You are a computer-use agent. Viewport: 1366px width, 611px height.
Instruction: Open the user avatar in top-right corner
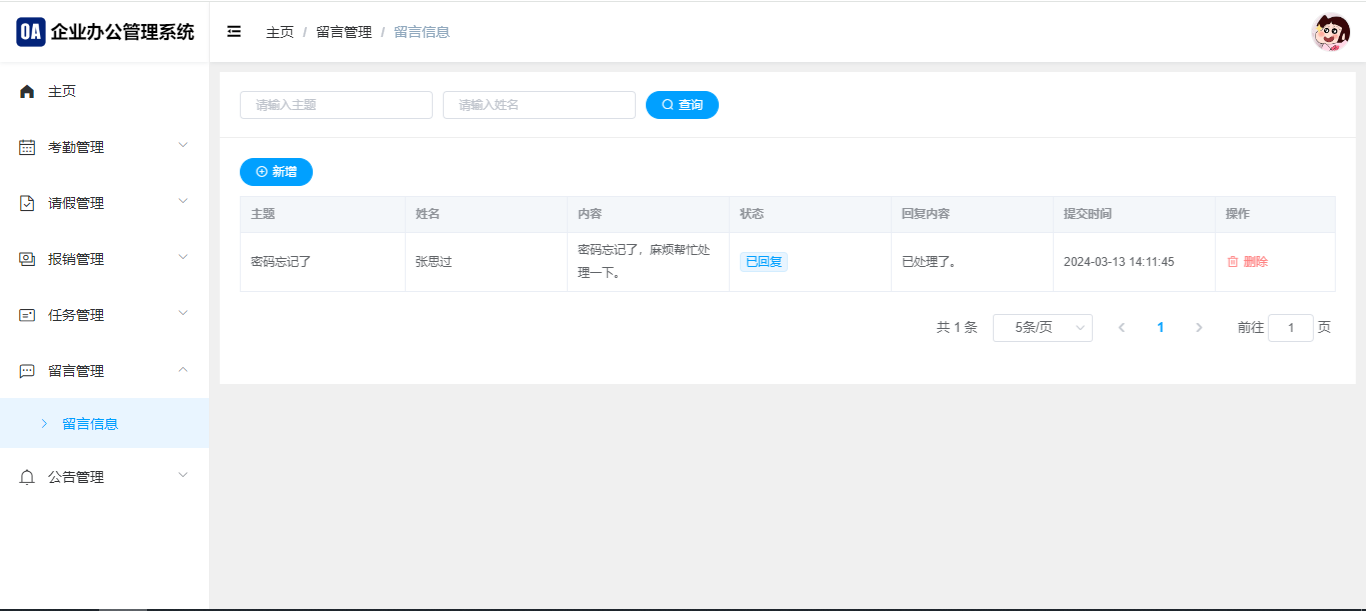point(1330,33)
